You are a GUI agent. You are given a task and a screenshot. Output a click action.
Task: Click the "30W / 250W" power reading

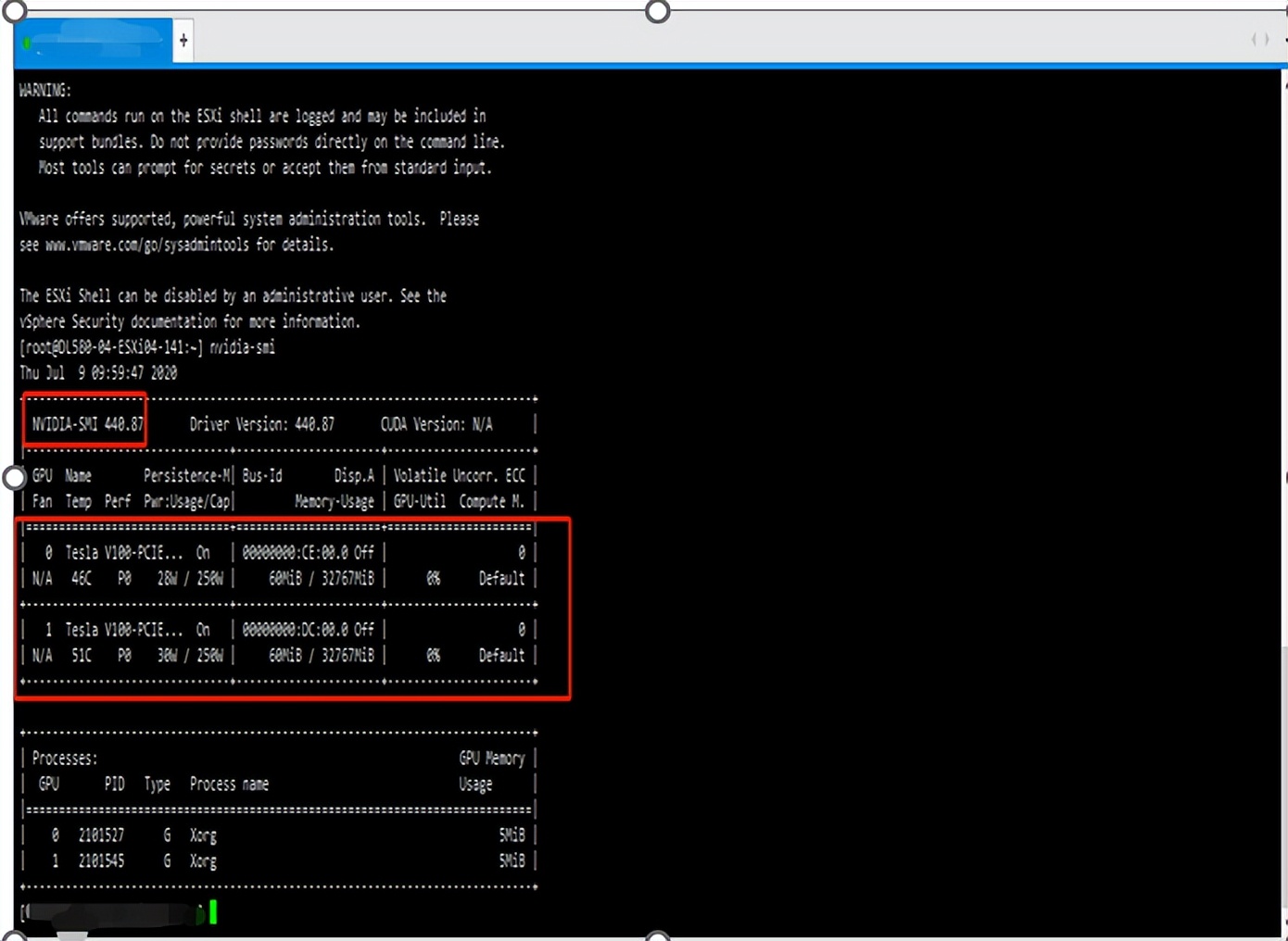(x=190, y=656)
